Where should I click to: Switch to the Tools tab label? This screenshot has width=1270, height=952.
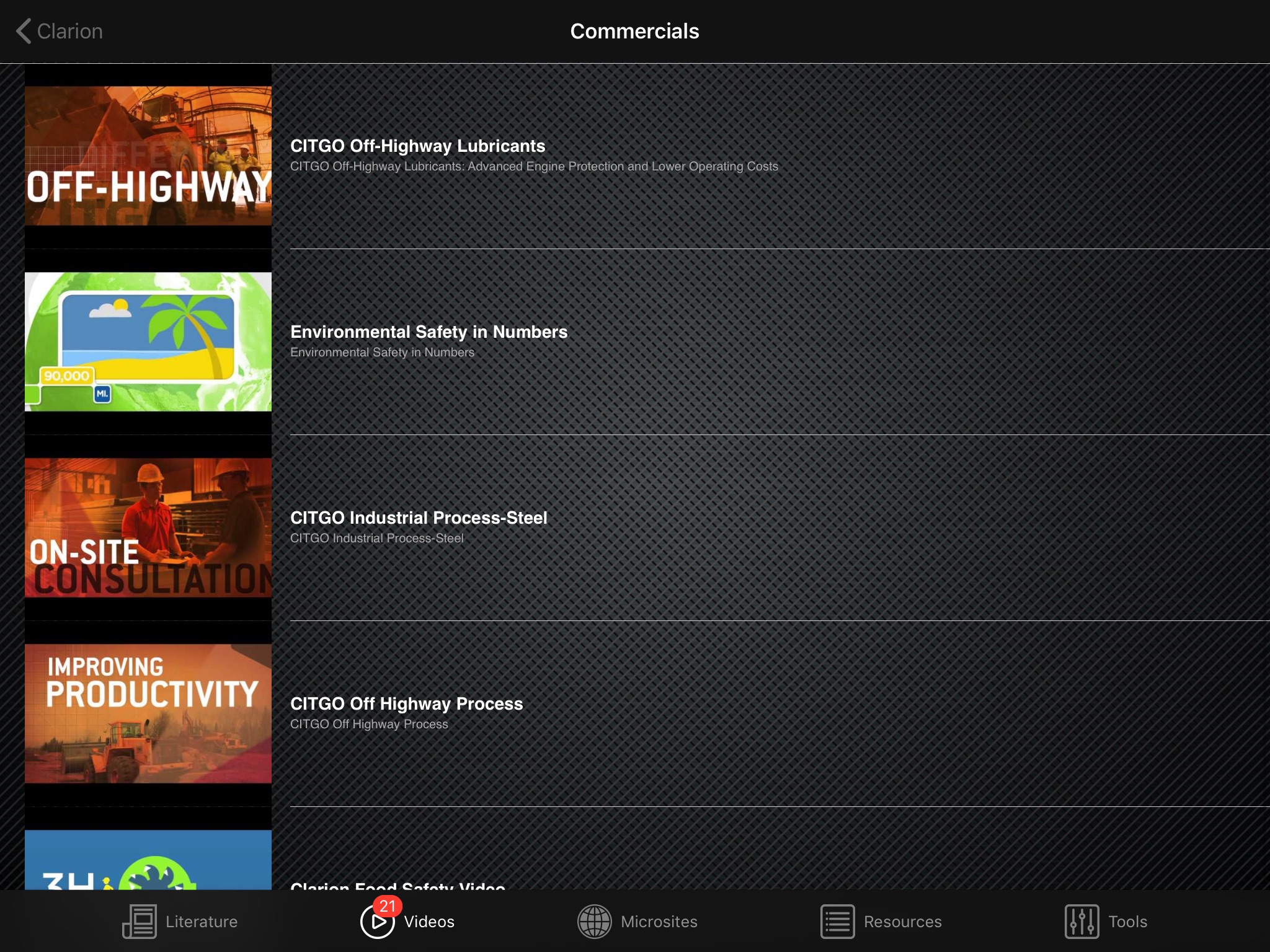1128,922
